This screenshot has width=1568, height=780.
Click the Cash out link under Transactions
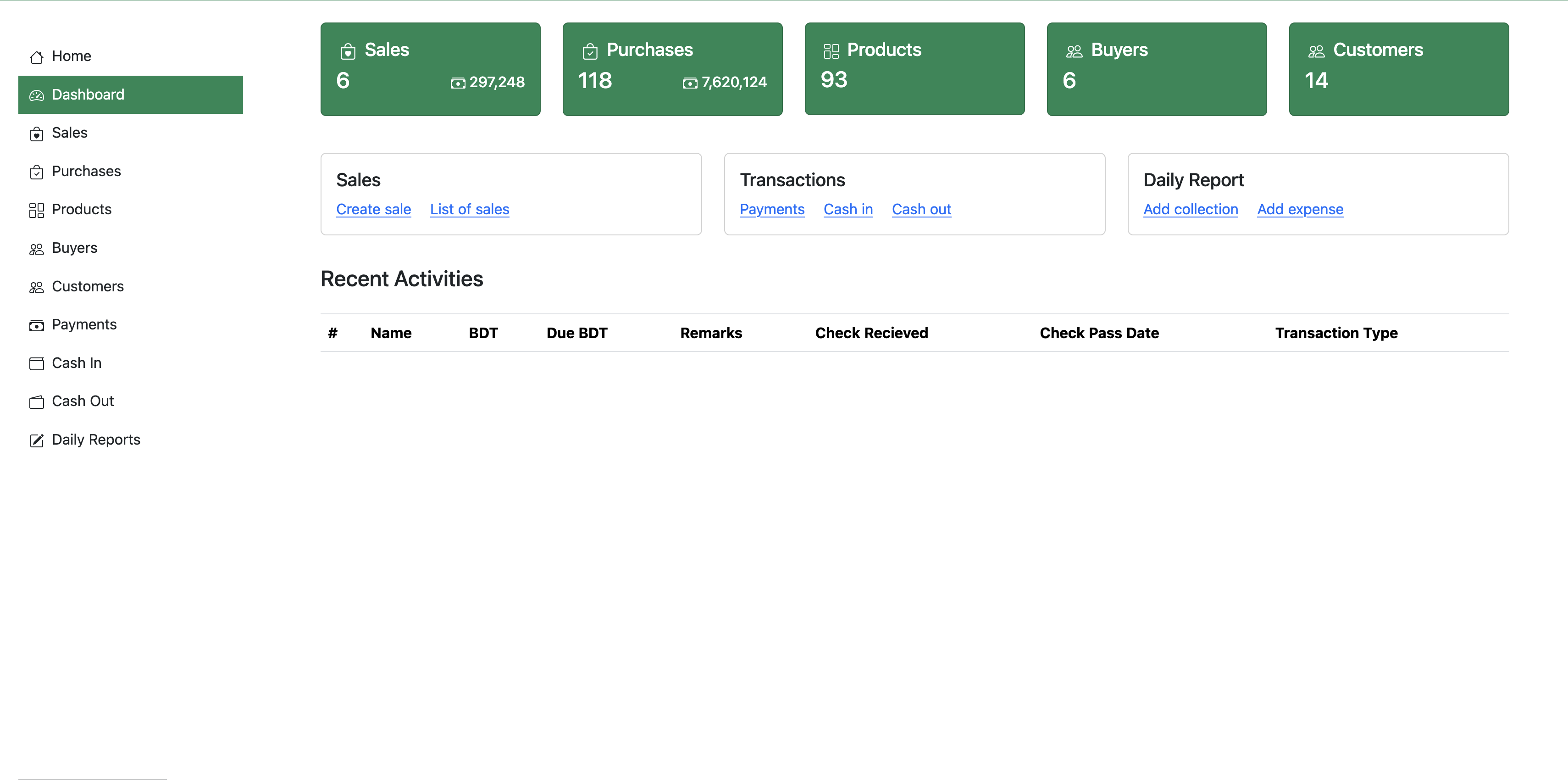tap(921, 210)
